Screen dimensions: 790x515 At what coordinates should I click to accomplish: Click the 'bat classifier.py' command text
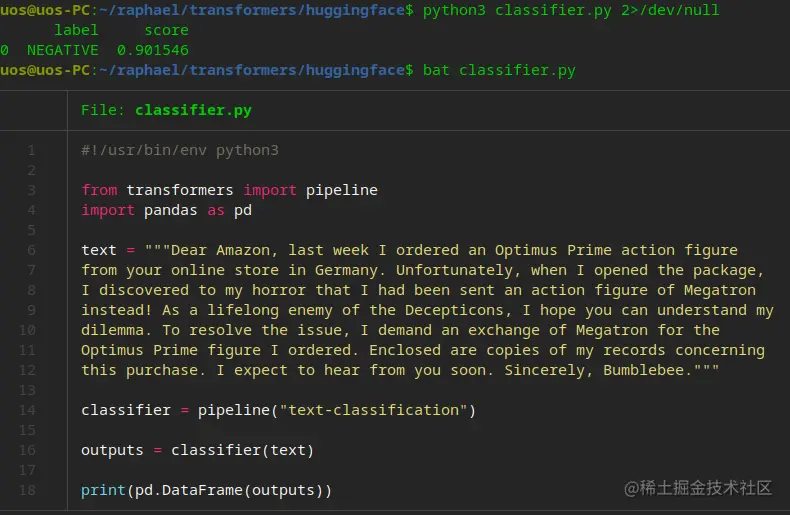coord(499,70)
